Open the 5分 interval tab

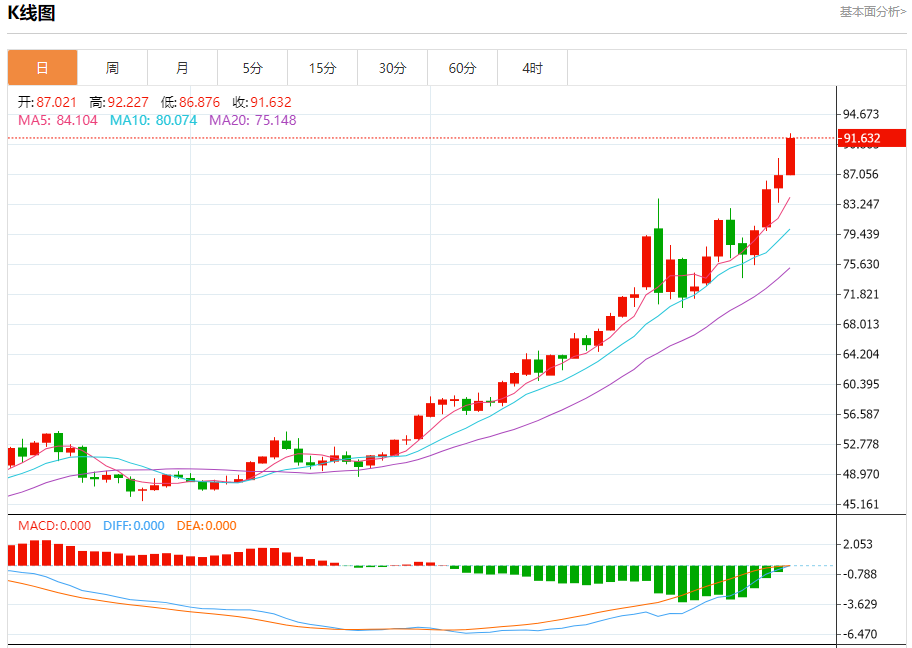pyautogui.click(x=252, y=68)
